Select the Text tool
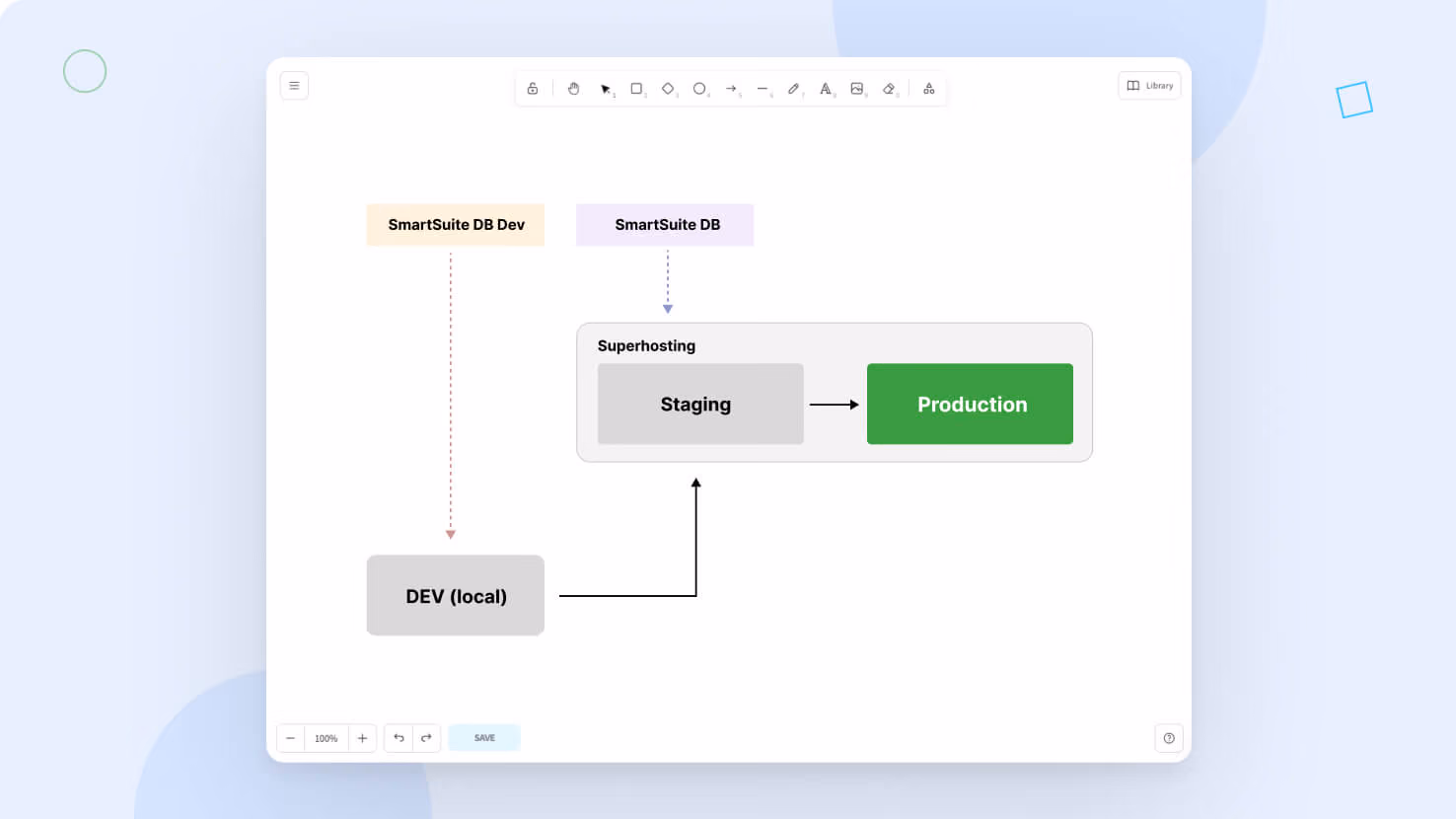Screen dimensions: 1456x819 coord(826,89)
